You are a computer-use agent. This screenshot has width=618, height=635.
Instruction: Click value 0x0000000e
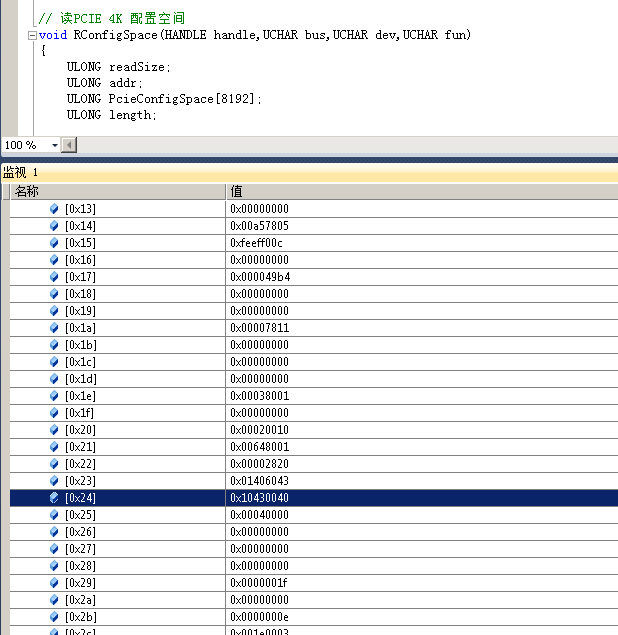260,617
